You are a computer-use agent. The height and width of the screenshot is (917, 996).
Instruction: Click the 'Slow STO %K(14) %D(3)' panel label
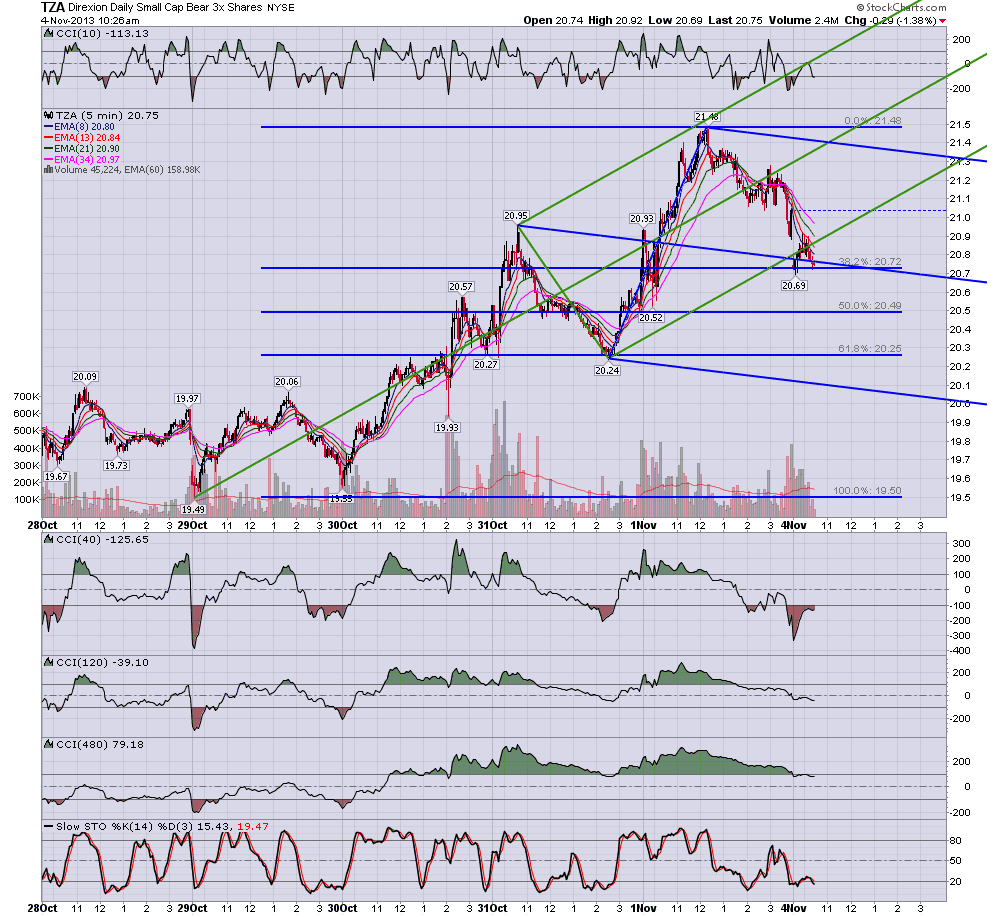click(125, 827)
